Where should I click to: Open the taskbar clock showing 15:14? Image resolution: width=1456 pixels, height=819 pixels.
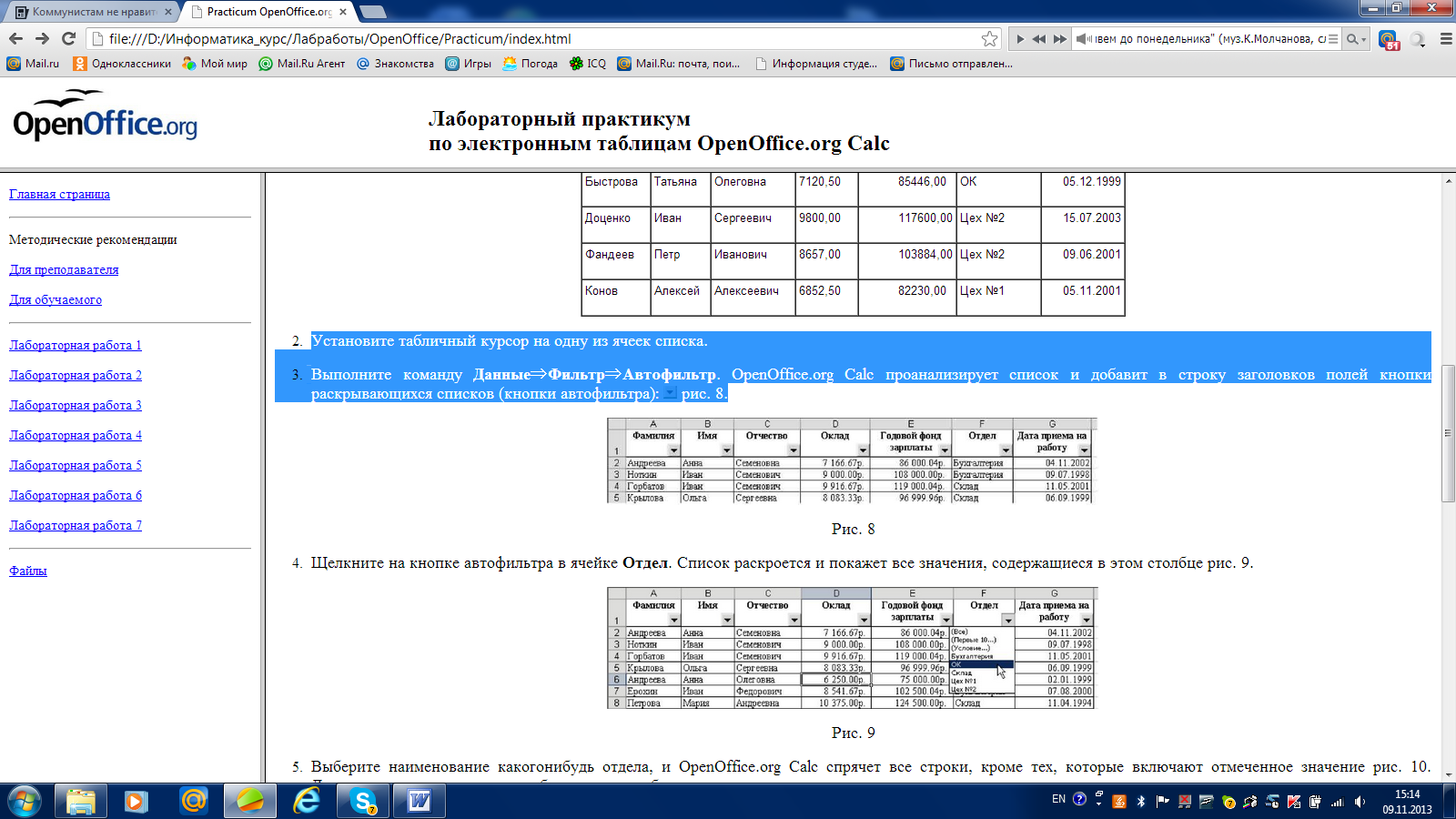pos(1407,802)
